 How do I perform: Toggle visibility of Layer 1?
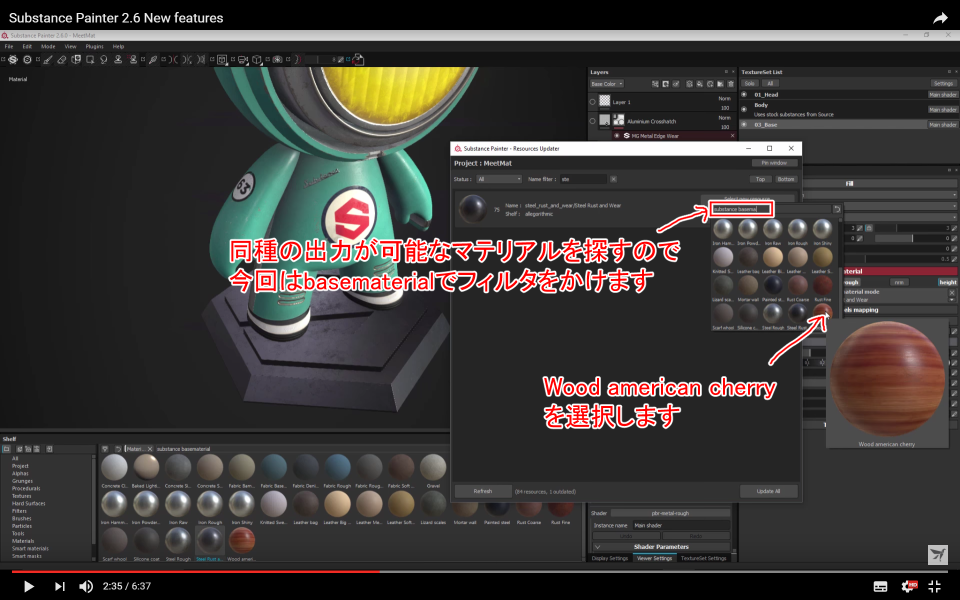tap(593, 102)
